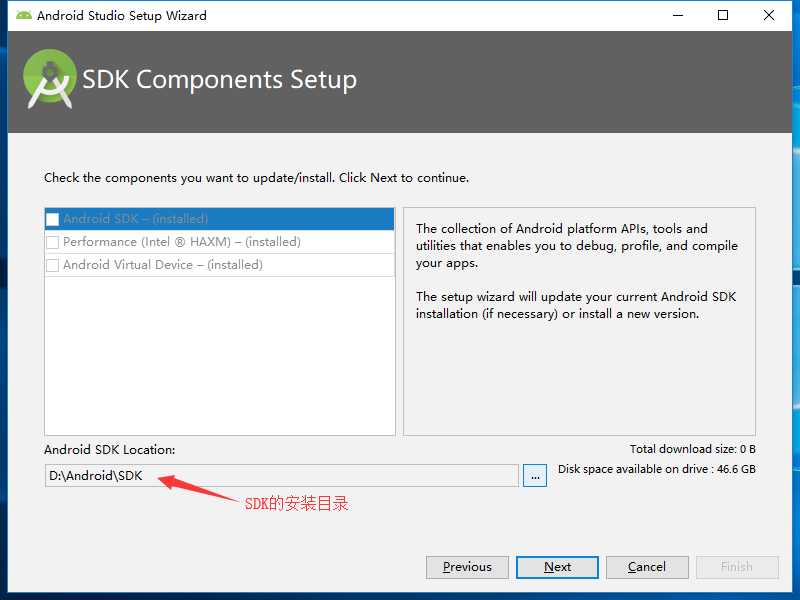Enable the Performance (Intel HAXM) checkbox
800x600 pixels.
coord(53,242)
